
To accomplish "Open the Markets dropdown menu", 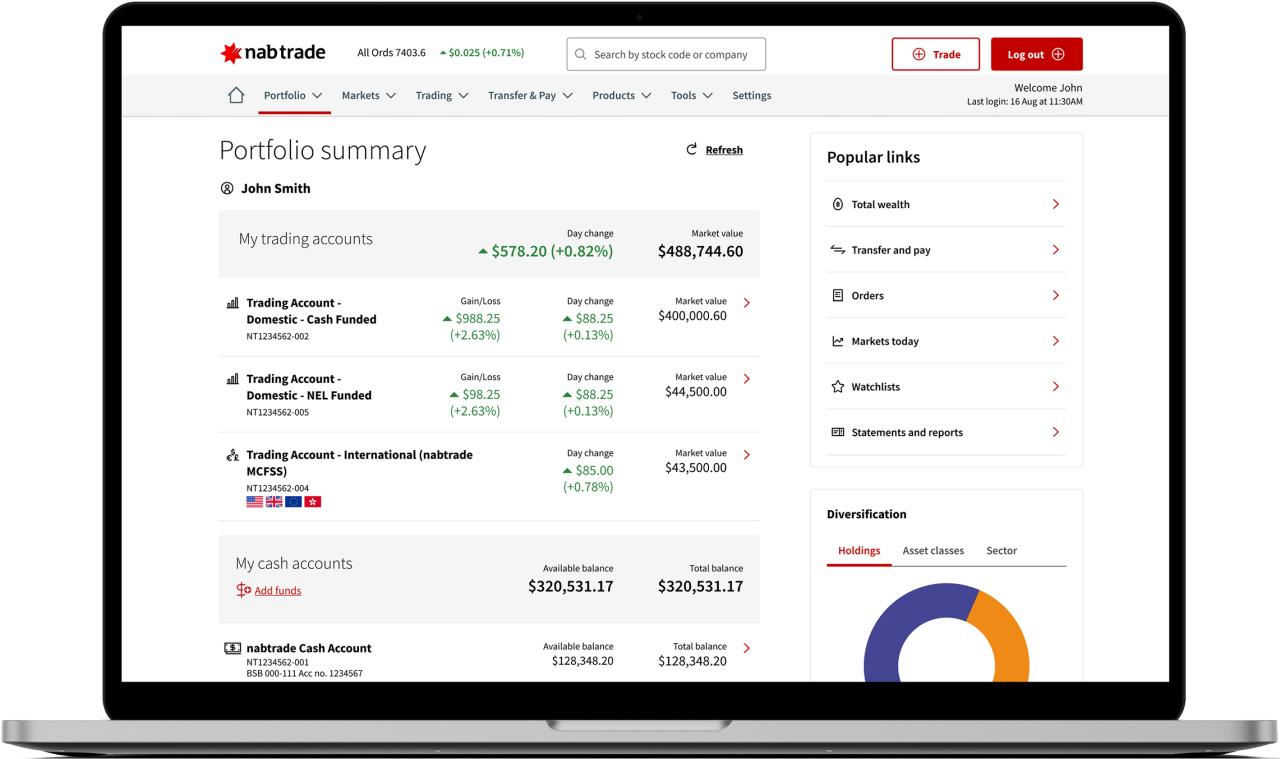I will [368, 95].
